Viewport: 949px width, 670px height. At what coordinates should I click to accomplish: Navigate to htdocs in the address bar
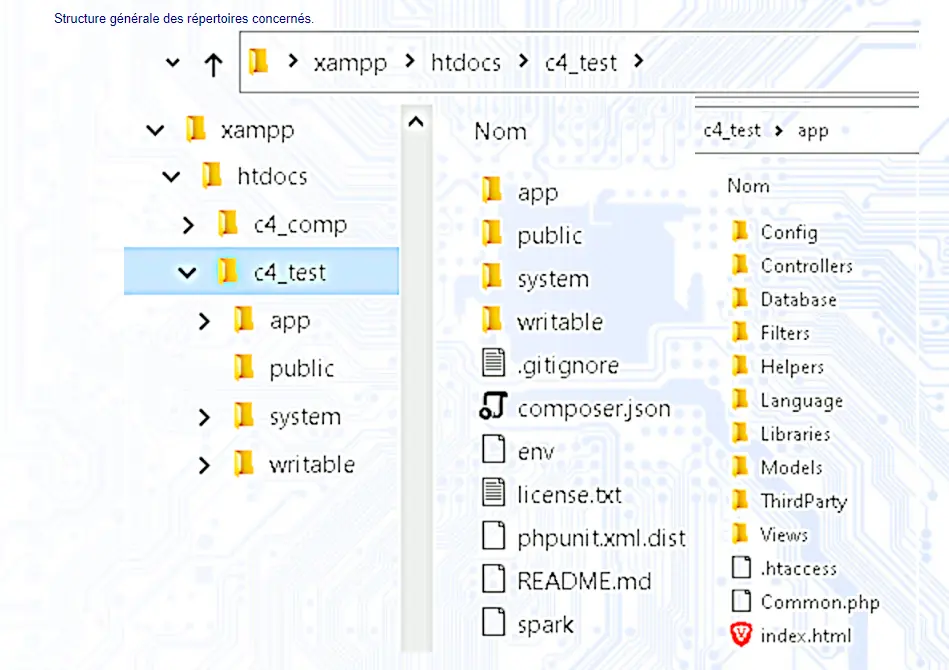[466, 62]
